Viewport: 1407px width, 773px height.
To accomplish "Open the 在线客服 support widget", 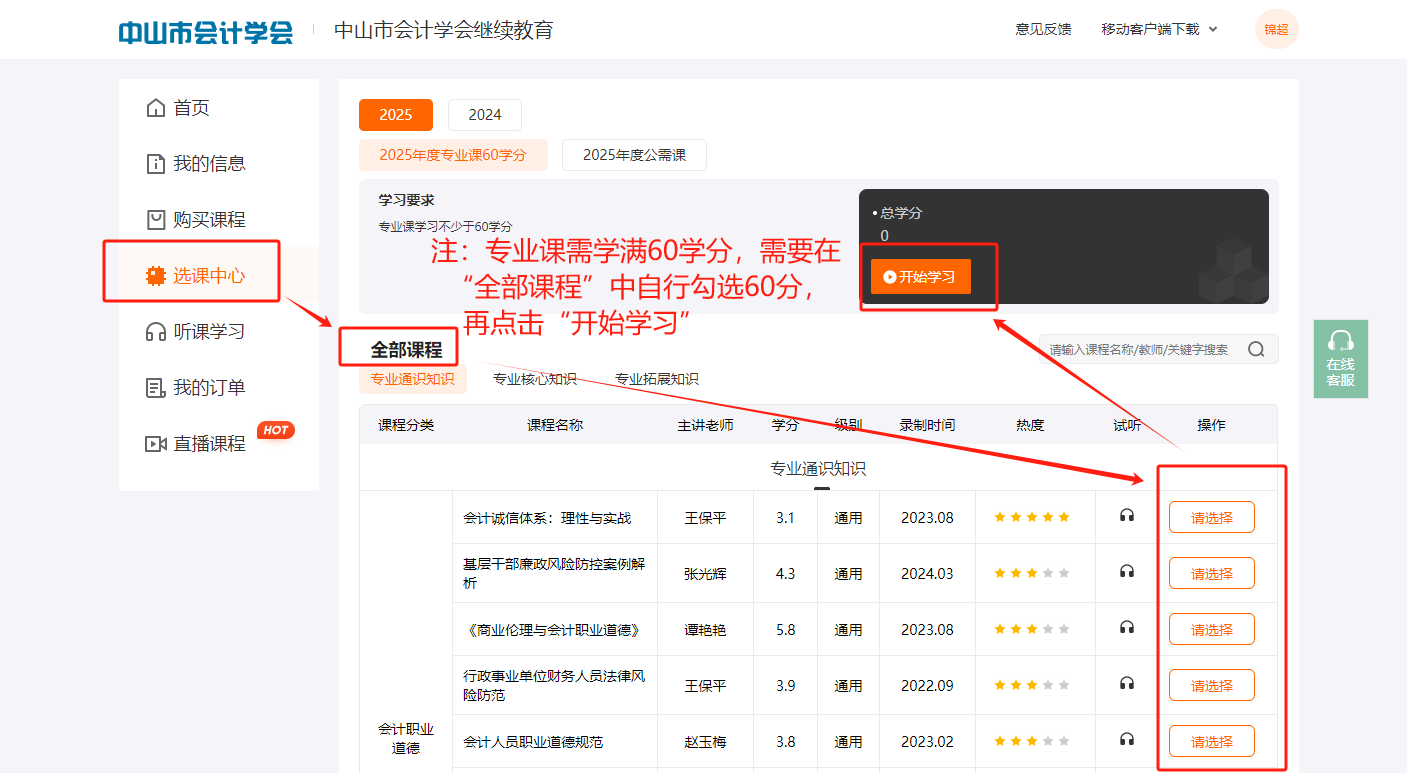I will 1340,359.
